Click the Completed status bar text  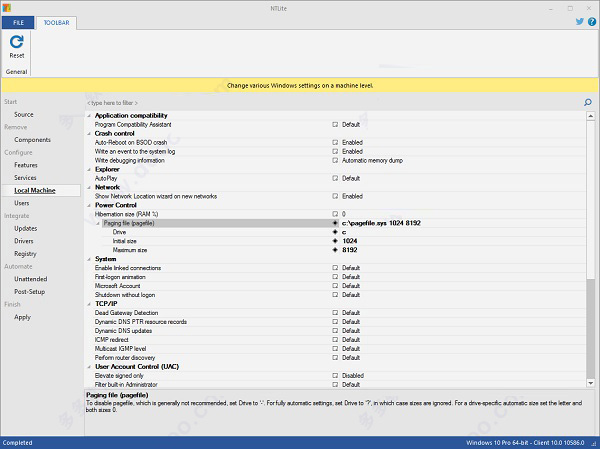[18, 443]
